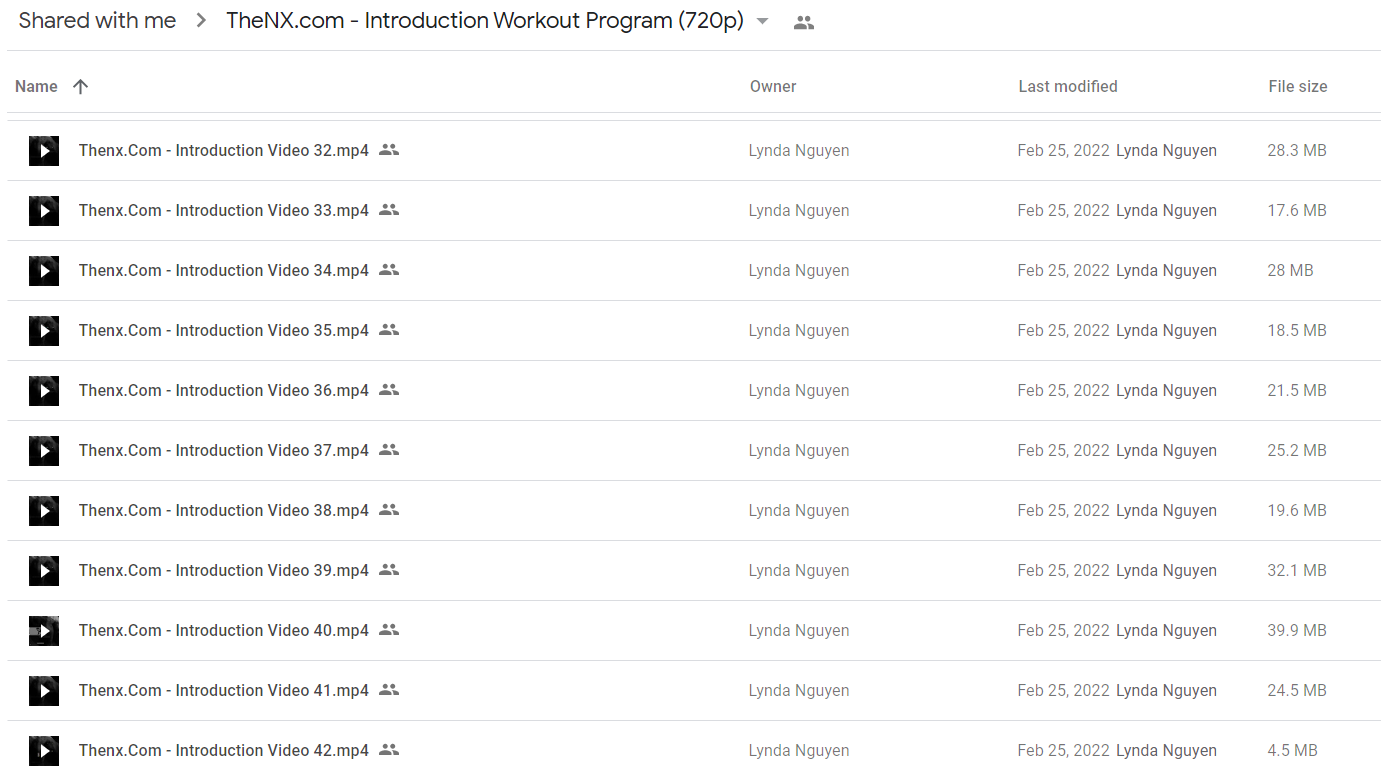The image size is (1381, 776).
Task: Select file Introduction Video 33.mp4
Action: pos(224,210)
